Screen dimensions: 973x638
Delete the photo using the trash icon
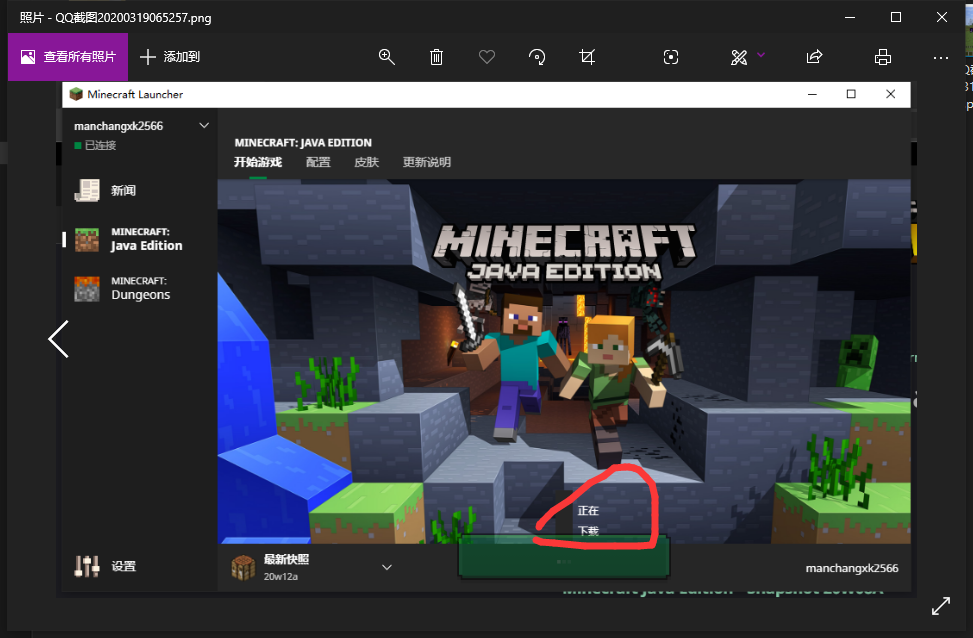(x=437, y=57)
